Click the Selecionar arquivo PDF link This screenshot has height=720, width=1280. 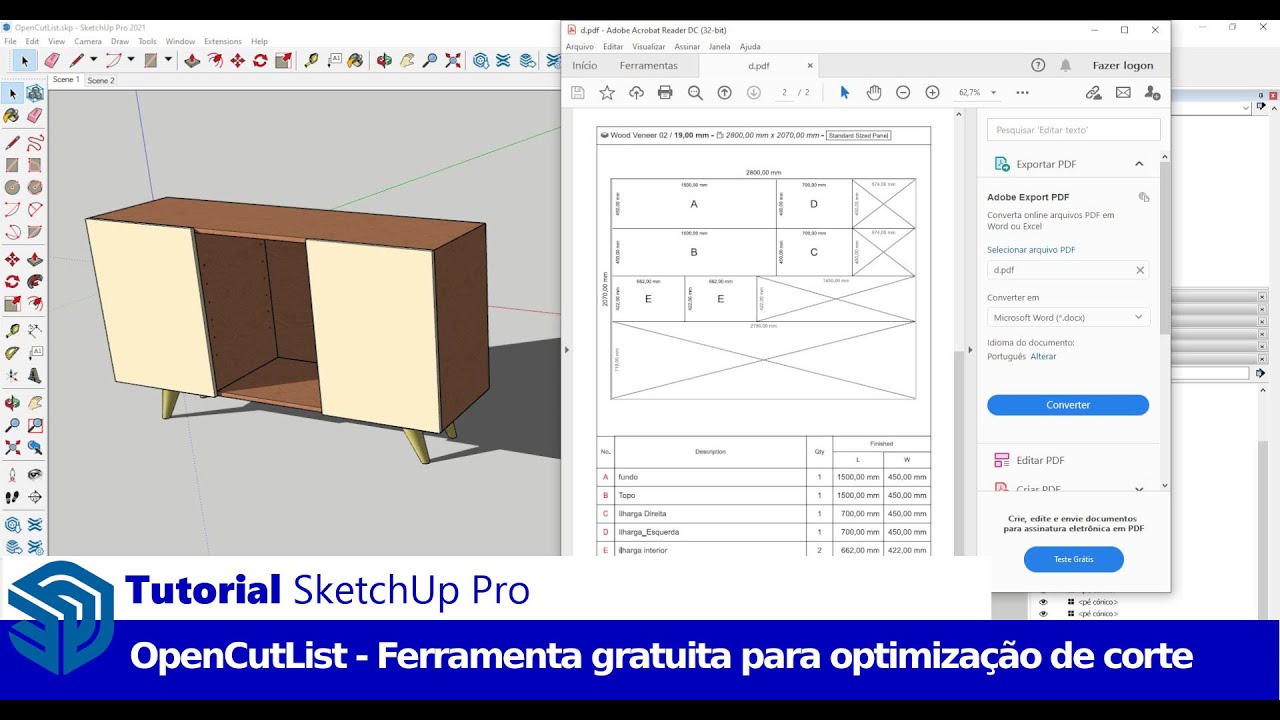tap(1031, 250)
